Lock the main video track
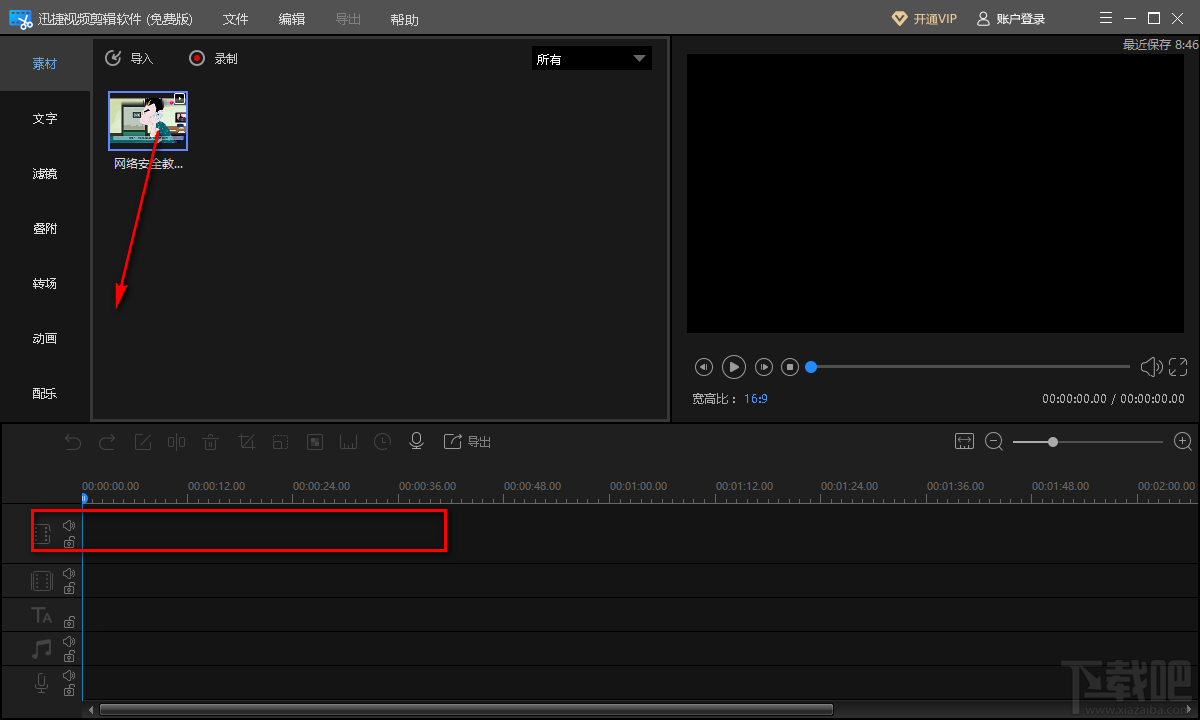1200x720 pixels. pyautogui.click(x=69, y=542)
